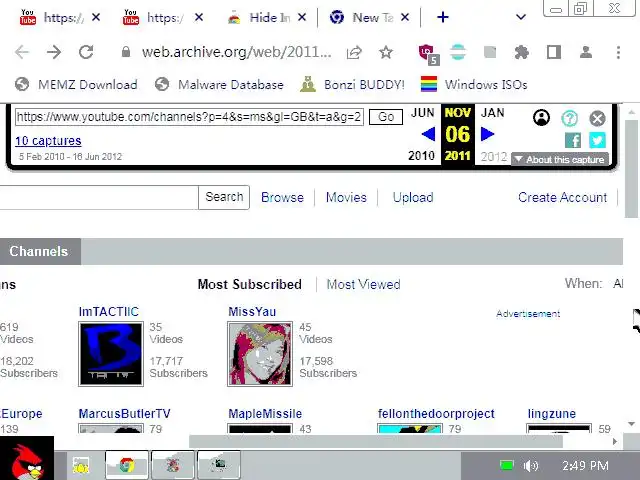The height and width of the screenshot is (480, 640).
Task: Open Malware Database bookmark
Action: click(x=219, y=84)
